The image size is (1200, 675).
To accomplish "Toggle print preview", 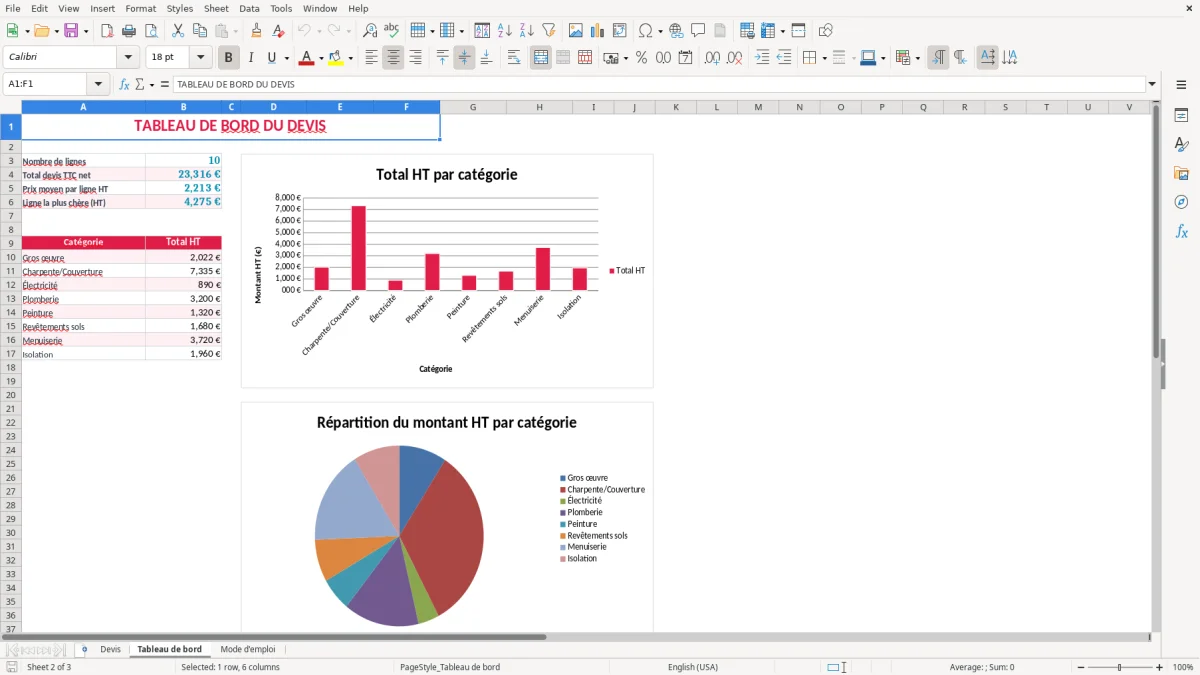I will click(151, 31).
